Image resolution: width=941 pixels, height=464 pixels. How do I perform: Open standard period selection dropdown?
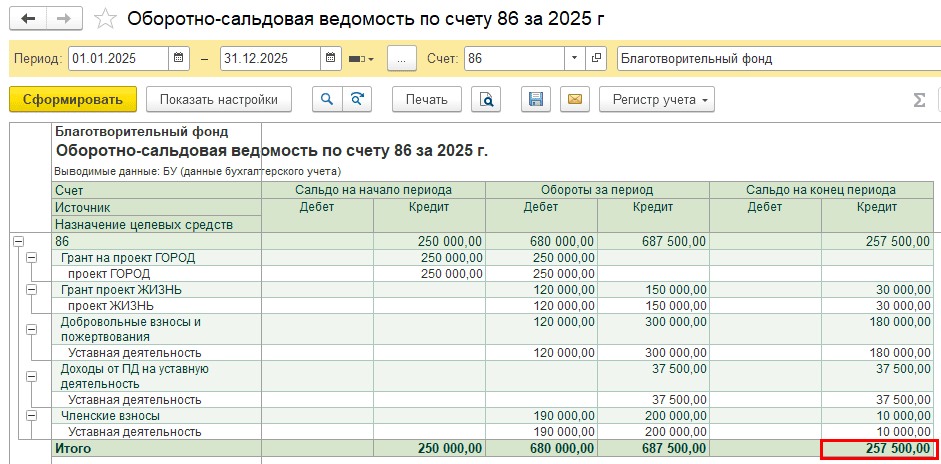point(361,59)
